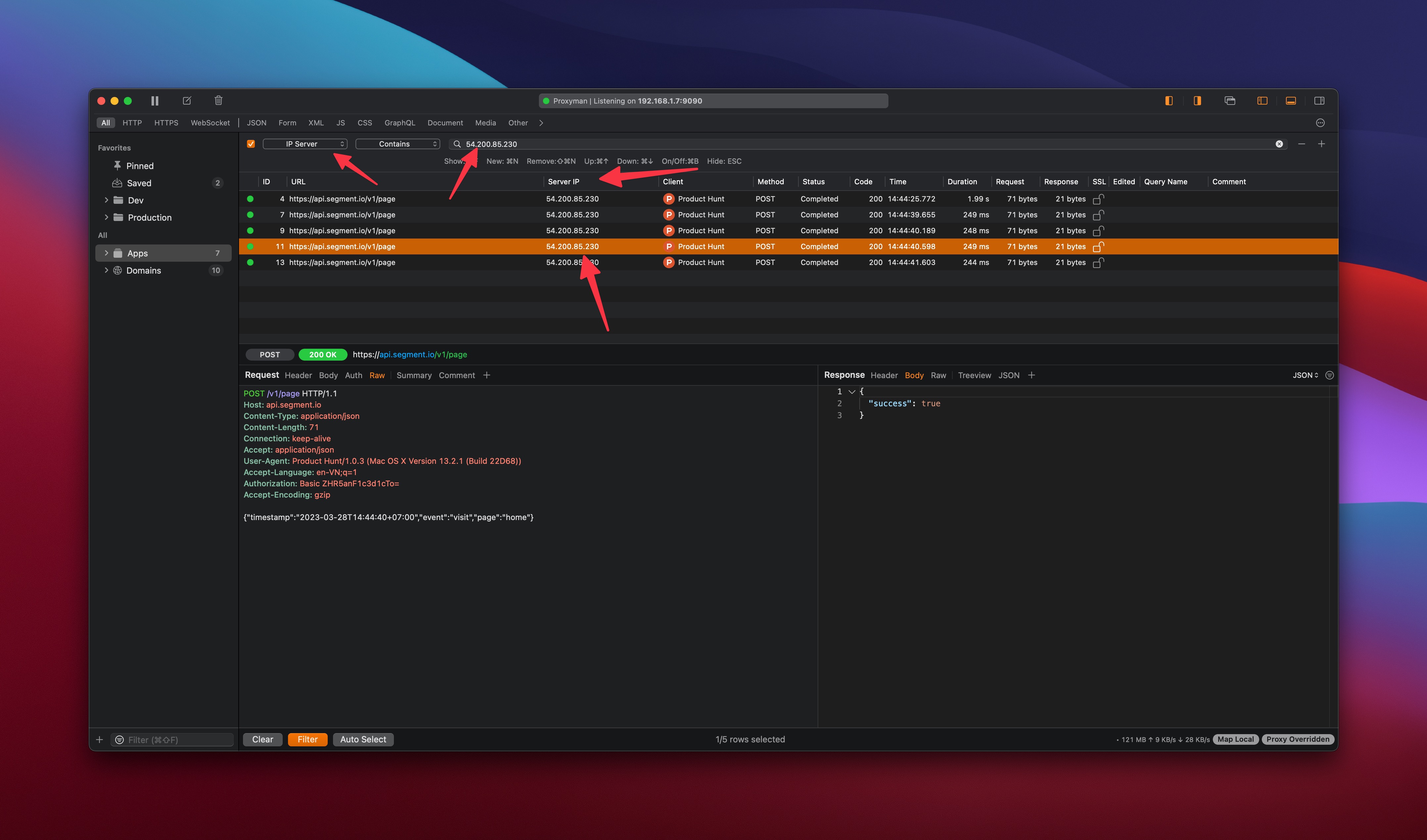Toggle the Map Local status badge
This screenshot has width=1427, height=840.
coord(1236,739)
